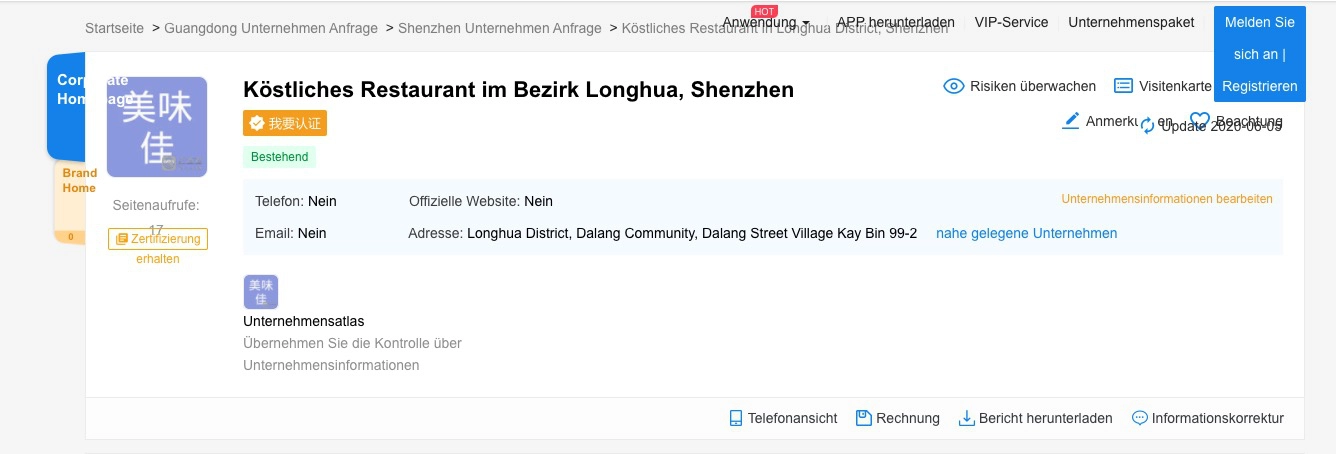Click the Informationskorrektur speech bubble icon

click(1139, 418)
